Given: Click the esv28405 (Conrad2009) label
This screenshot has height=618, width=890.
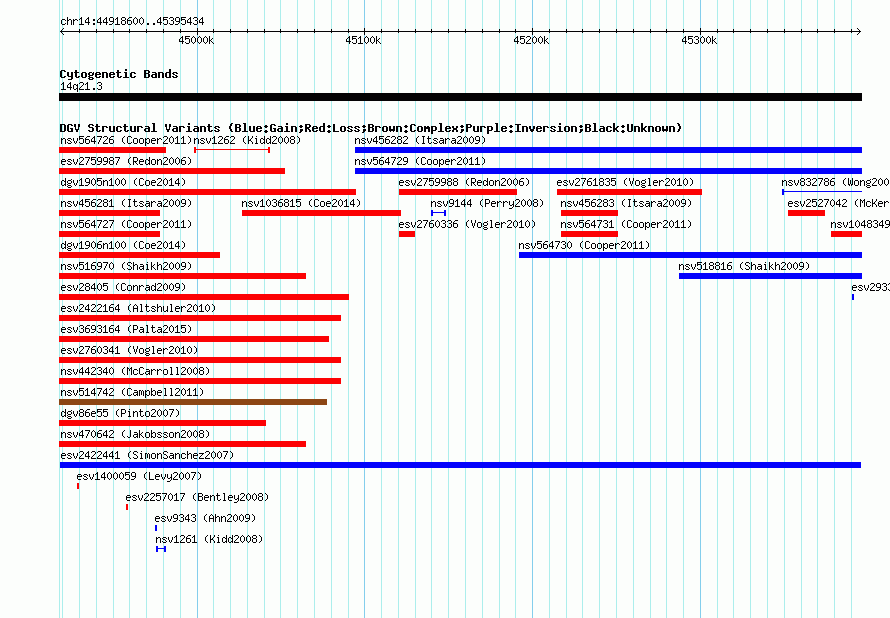Looking at the screenshot, I should (x=123, y=287).
